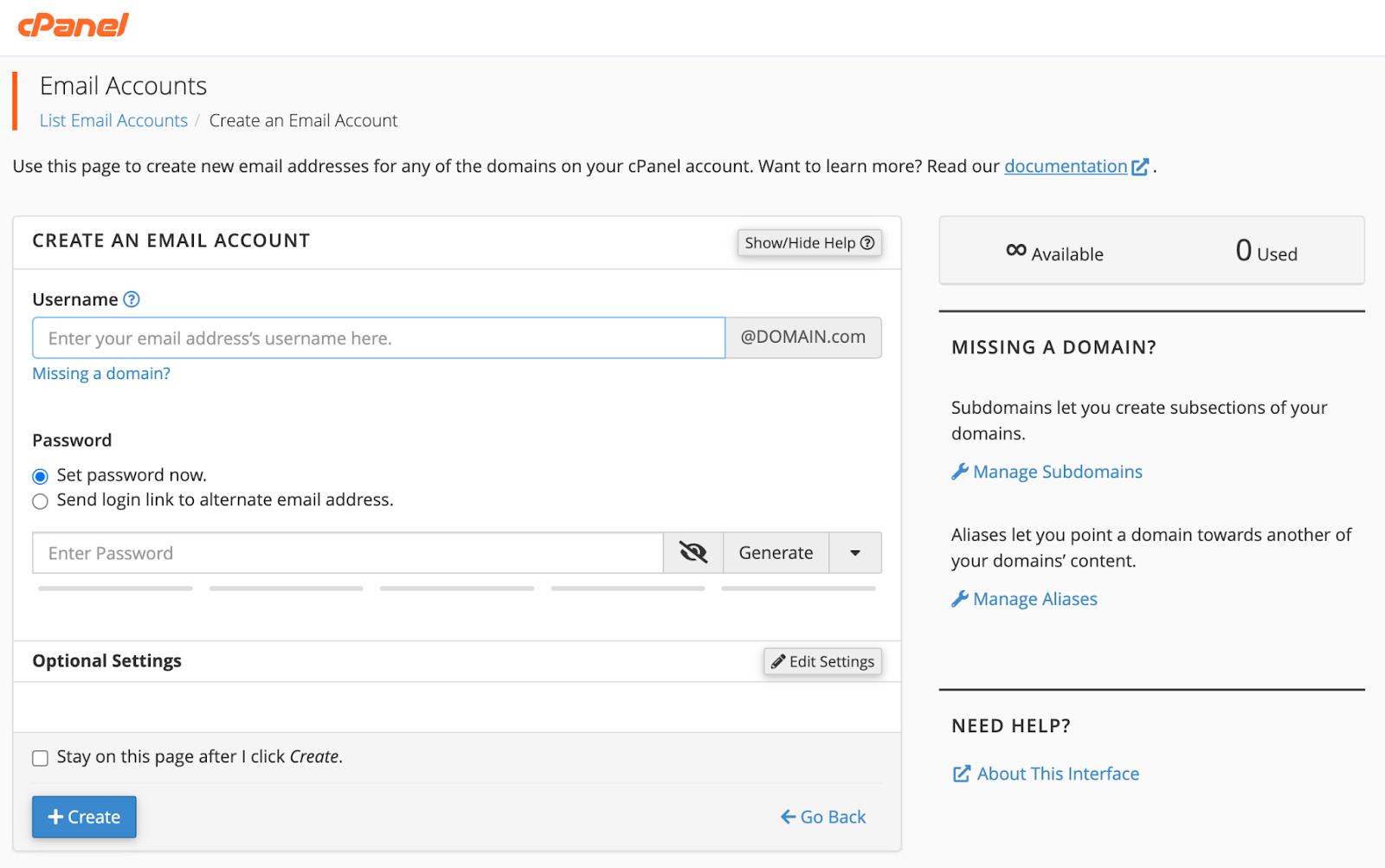The height and width of the screenshot is (868, 1385).
Task: Open the Missing a domain? link
Action: (101, 374)
